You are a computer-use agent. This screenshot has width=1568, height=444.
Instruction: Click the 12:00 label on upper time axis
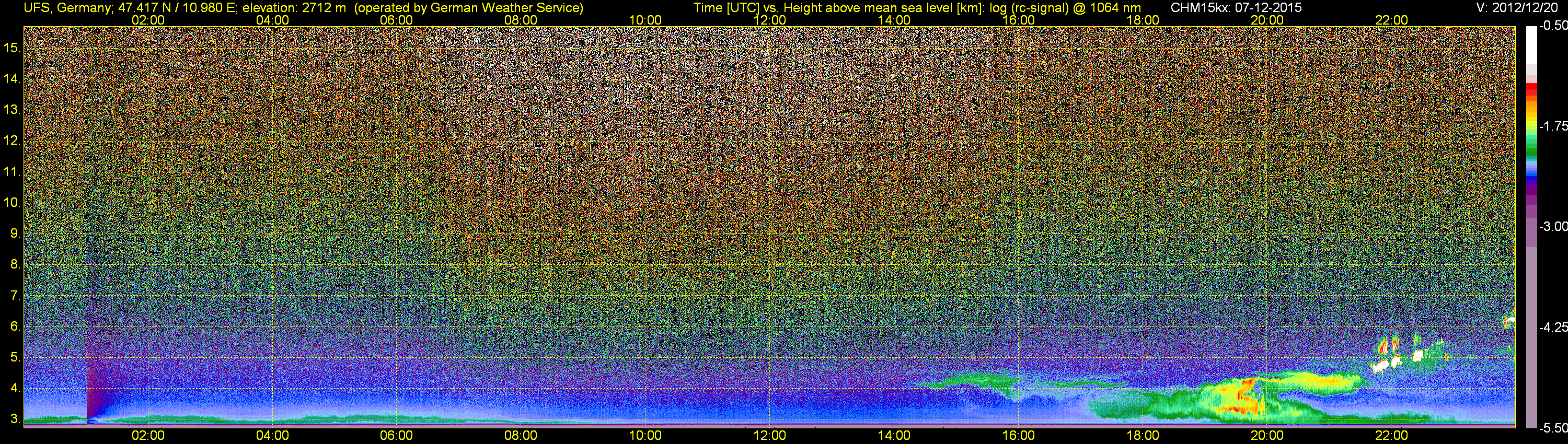[x=769, y=20]
